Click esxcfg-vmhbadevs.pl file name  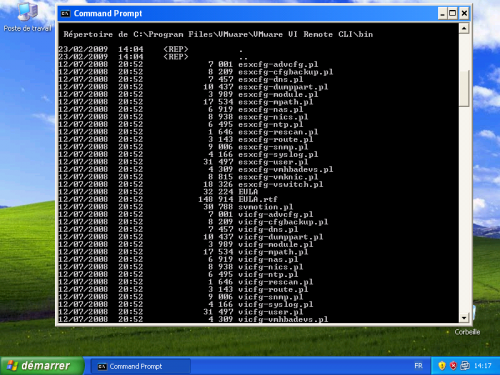coord(286,169)
